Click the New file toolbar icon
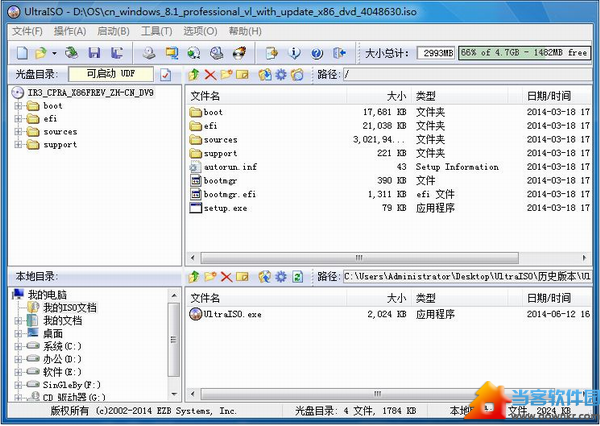 [22, 53]
